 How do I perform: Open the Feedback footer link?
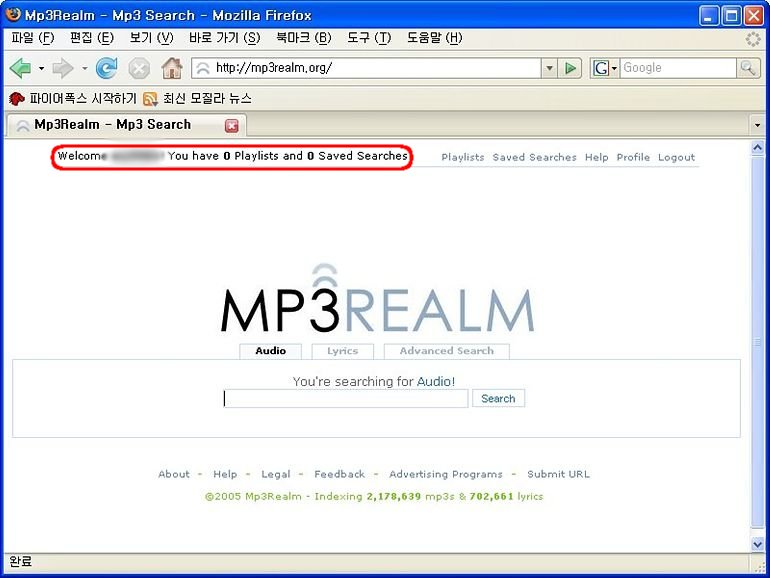(x=339, y=474)
